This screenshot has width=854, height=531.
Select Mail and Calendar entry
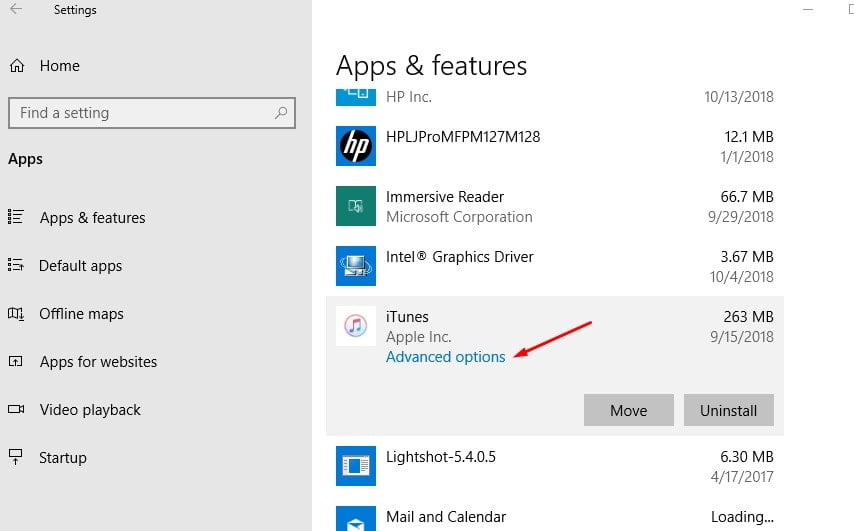pyautogui.click(x=446, y=517)
